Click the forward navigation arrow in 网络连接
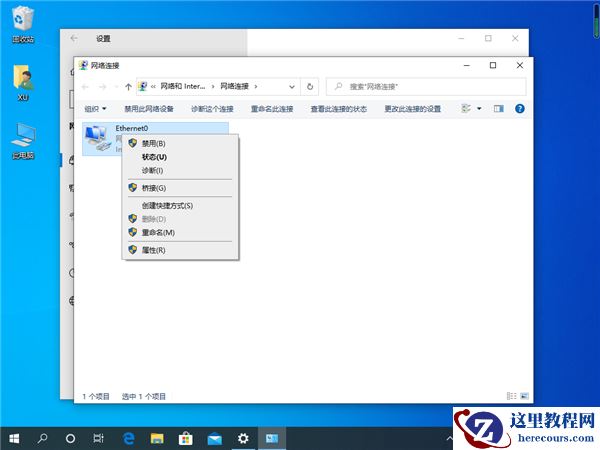 tap(102, 87)
